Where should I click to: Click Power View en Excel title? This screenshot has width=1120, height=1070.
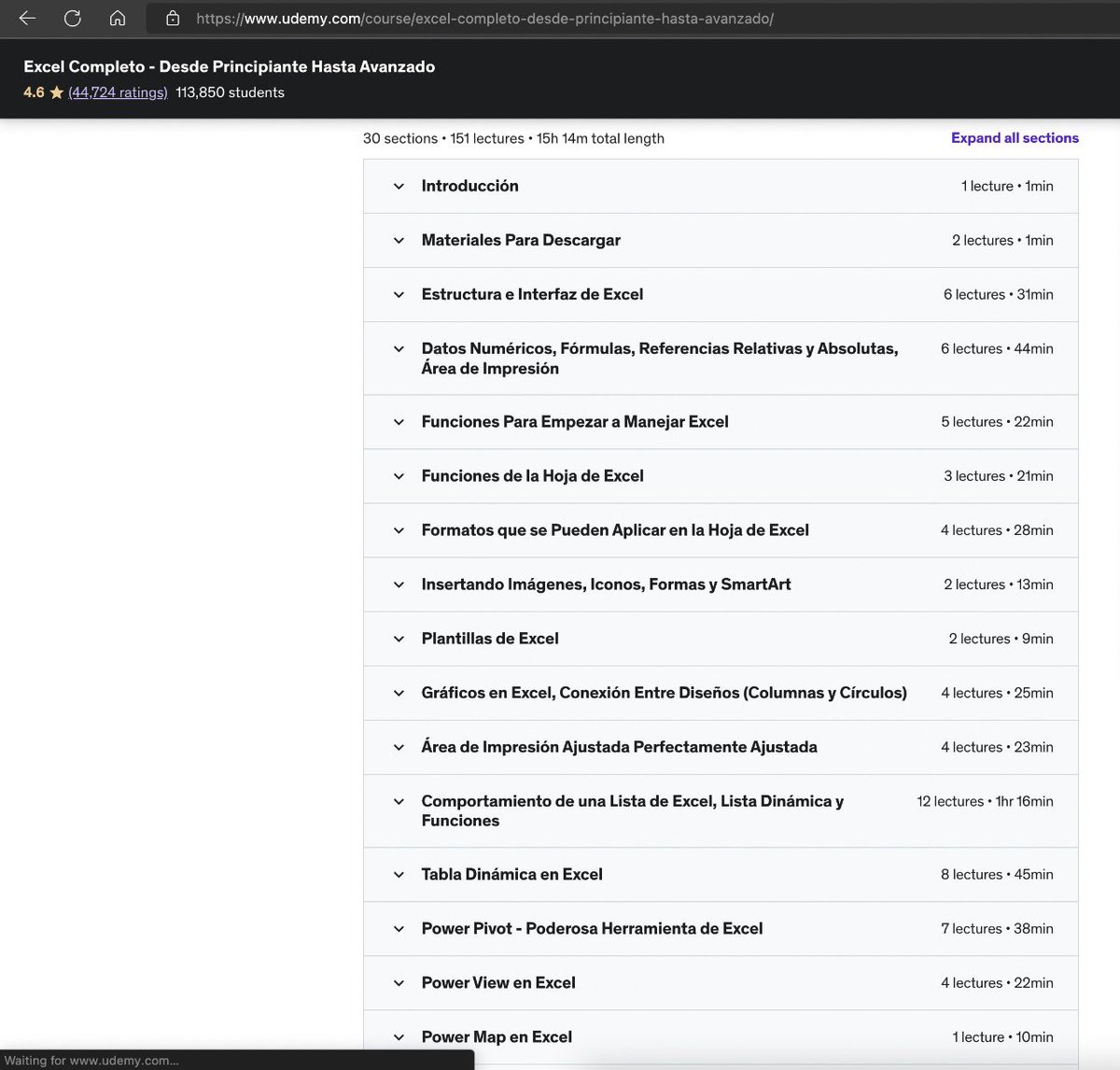pos(498,983)
